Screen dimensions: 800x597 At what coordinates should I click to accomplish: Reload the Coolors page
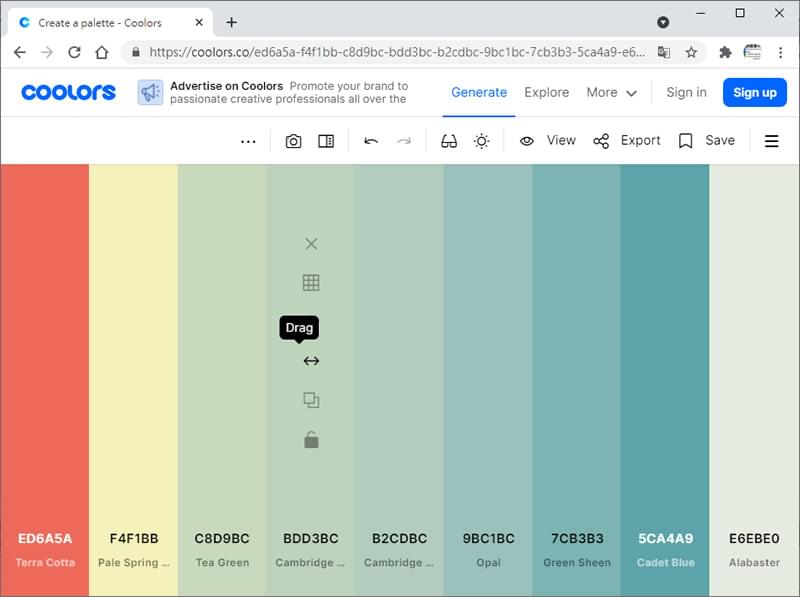click(74, 52)
